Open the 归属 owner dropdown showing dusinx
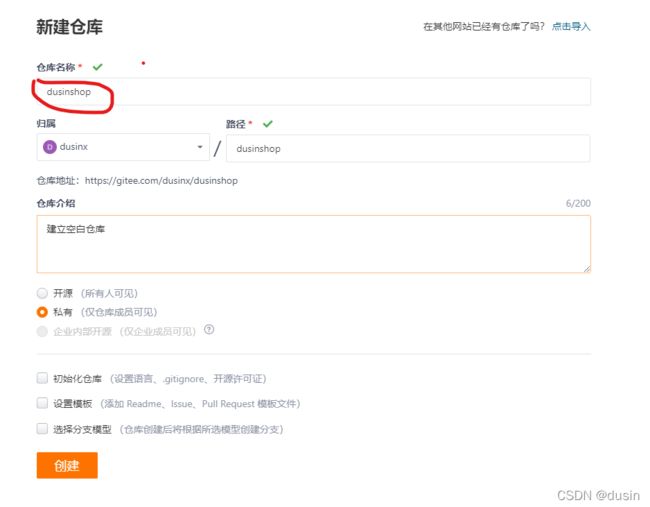The width and height of the screenshot is (650, 507). [x=123, y=147]
